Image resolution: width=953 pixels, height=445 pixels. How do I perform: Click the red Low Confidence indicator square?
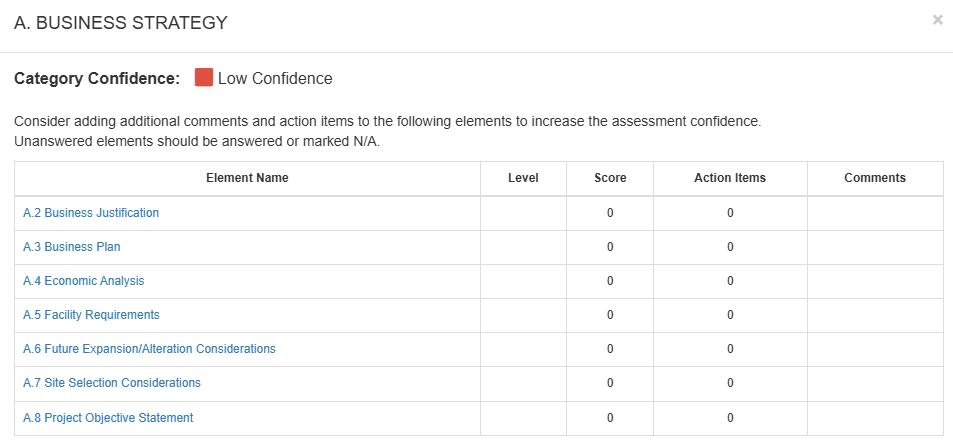[204, 78]
